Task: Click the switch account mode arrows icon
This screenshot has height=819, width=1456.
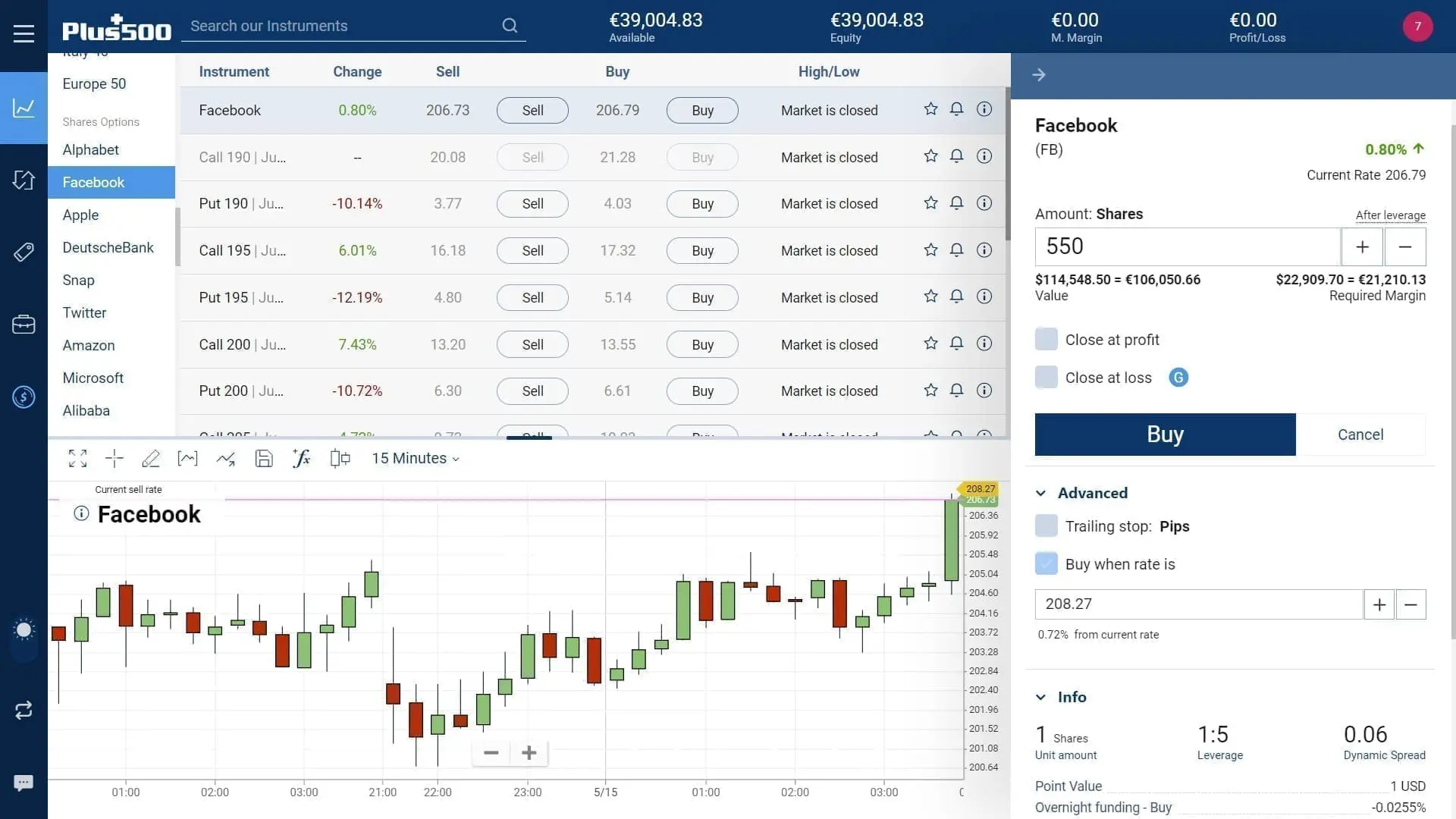Action: (24, 710)
